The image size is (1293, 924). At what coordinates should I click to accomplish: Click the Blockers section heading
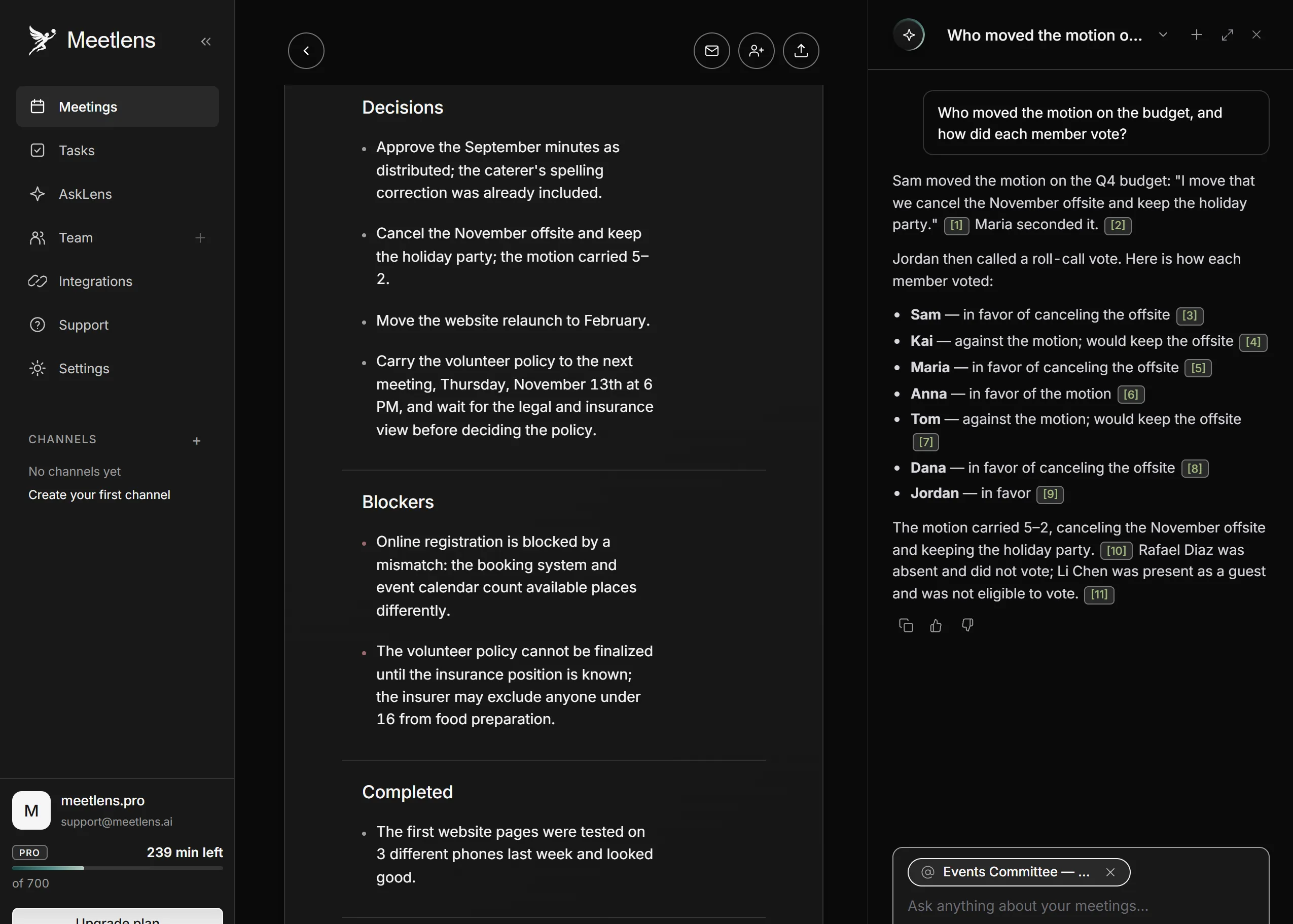(398, 502)
